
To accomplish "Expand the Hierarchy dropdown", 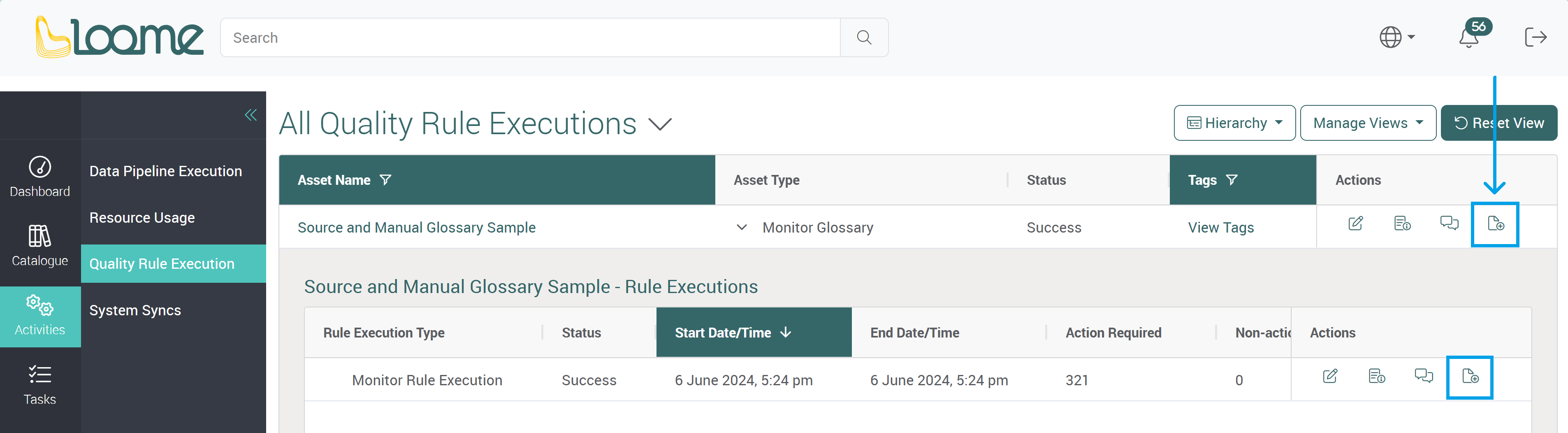I will coord(1234,123).
